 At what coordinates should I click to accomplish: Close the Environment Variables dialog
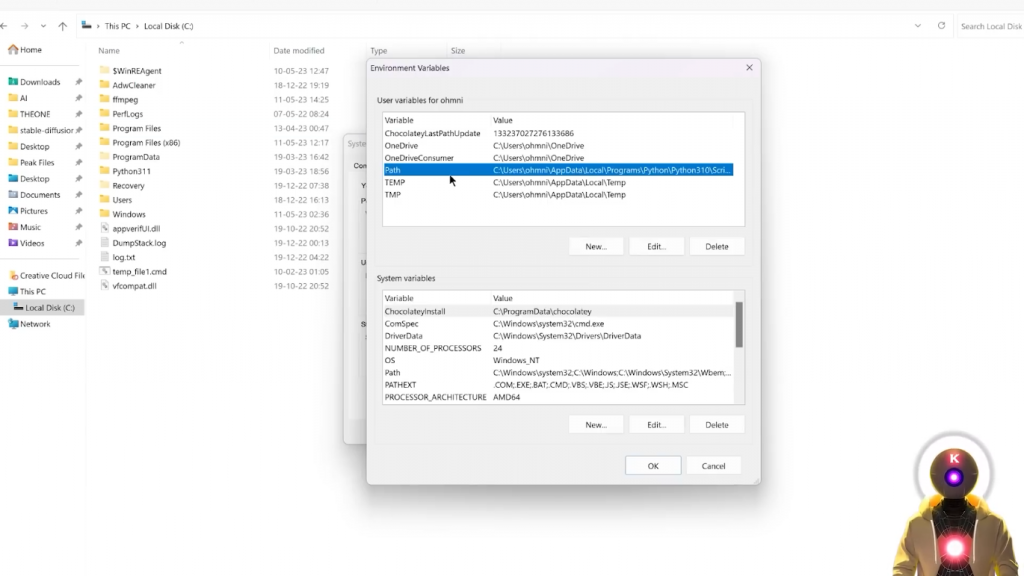tap(749, 68)
